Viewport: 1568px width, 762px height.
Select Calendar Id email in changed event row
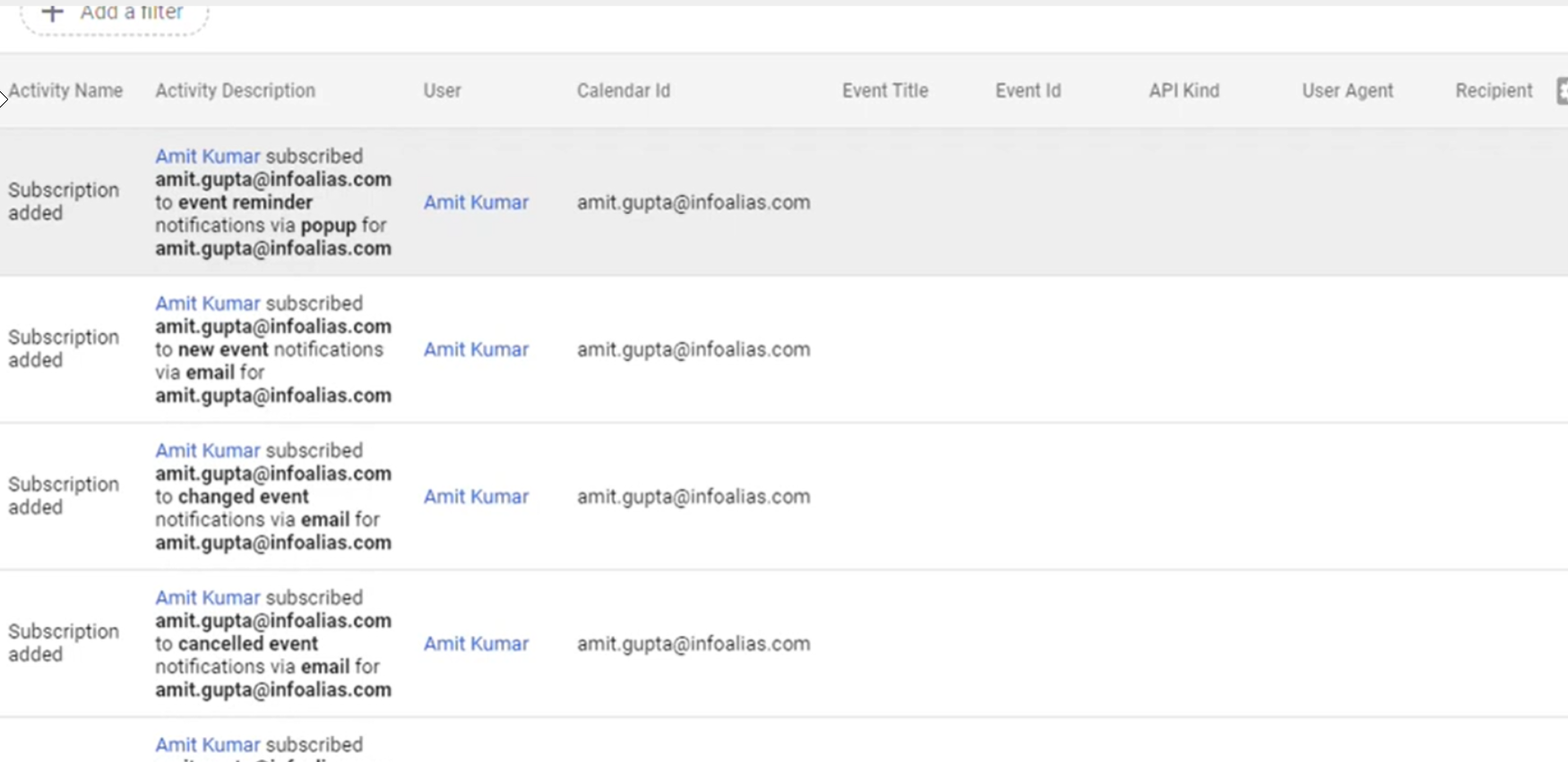(694, 496)
